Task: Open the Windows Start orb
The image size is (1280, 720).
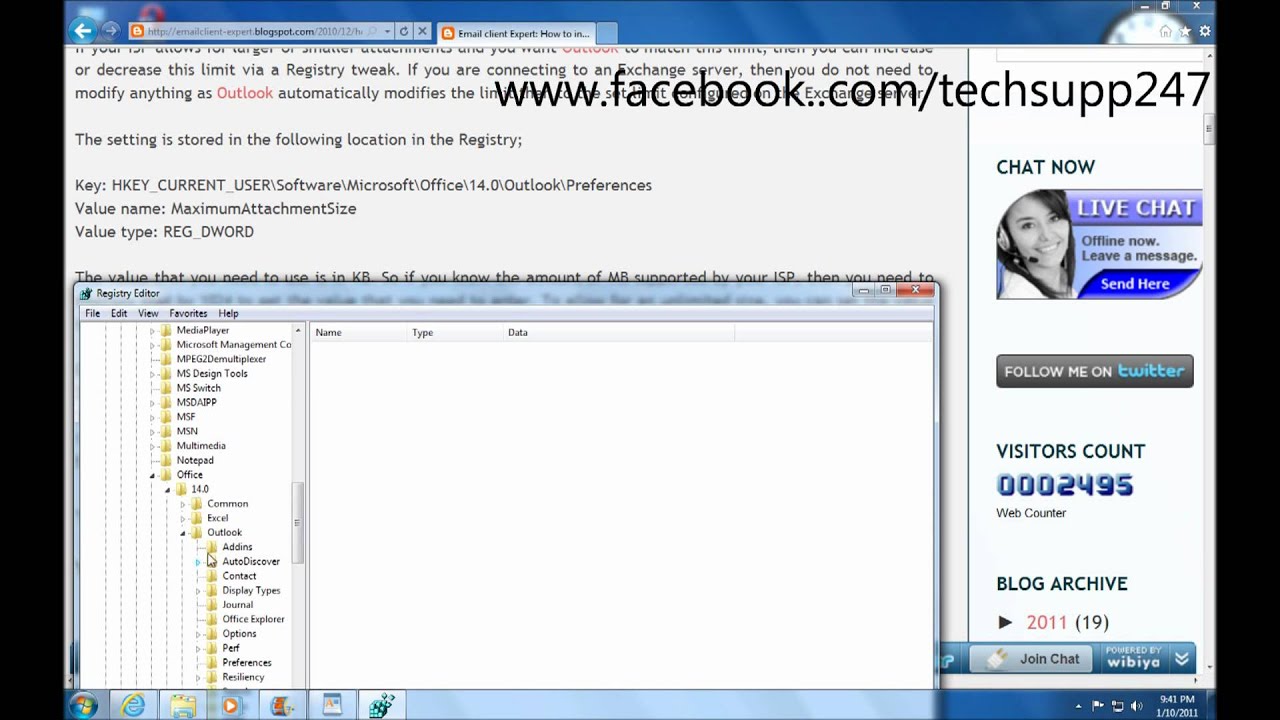Action: point(84,706)
